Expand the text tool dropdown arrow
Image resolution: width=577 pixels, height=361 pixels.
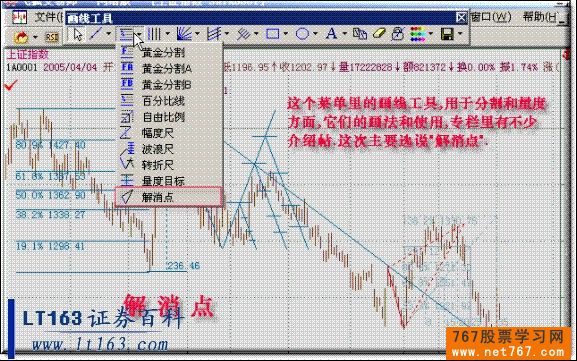pyautogui.click(x=345, y=34)
